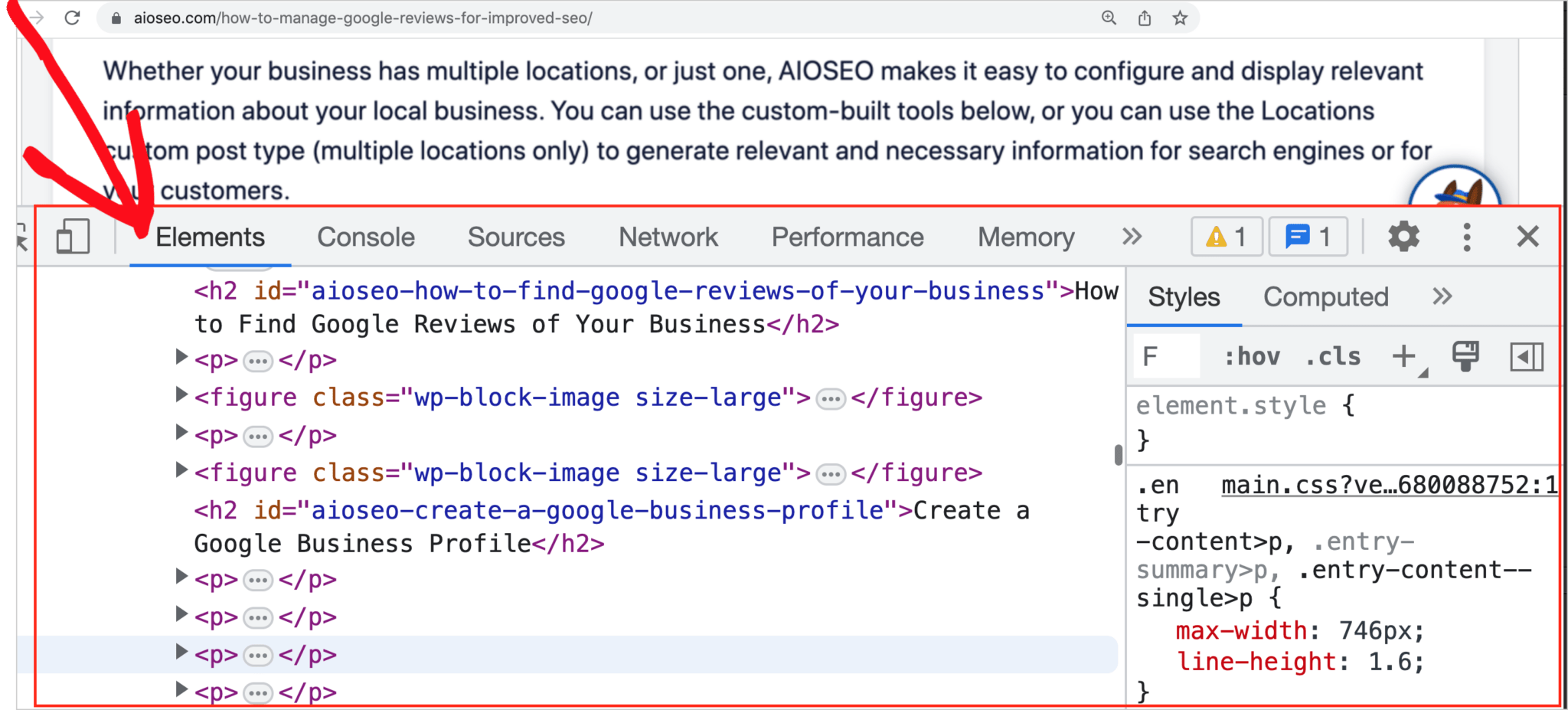
Task: Bookmark this page with the star icon
Action: click(1180, 18)
